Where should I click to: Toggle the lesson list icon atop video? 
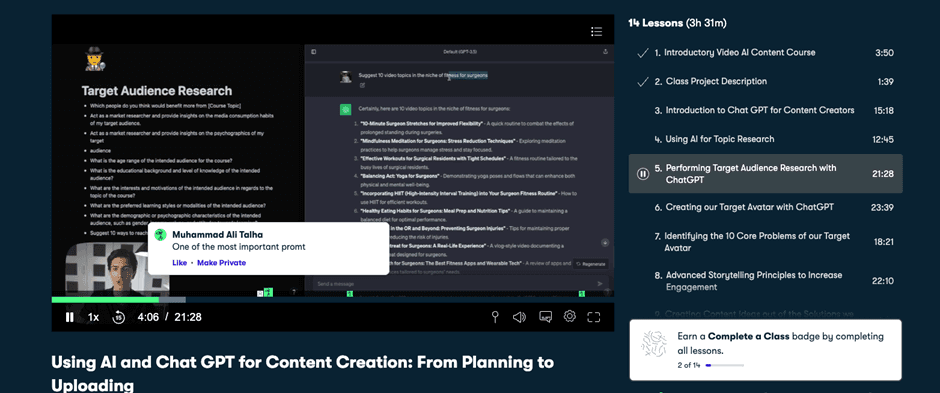[x=596, y=31]
